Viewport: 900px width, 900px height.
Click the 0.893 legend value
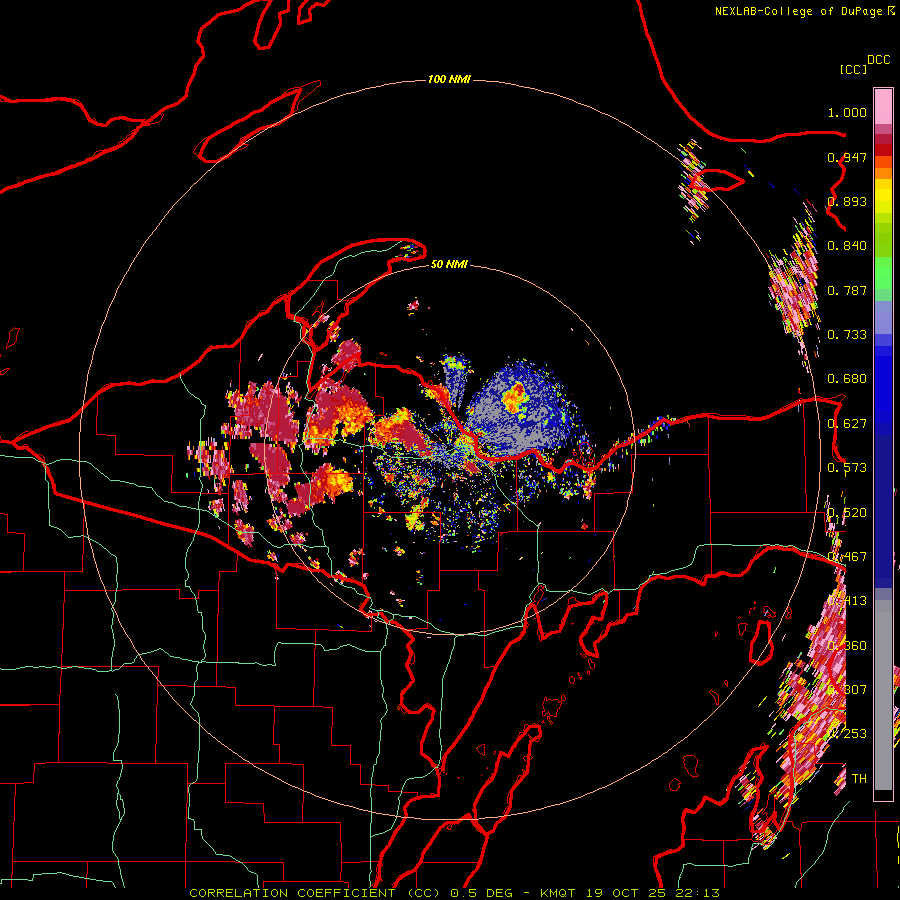tap(847, 201)
